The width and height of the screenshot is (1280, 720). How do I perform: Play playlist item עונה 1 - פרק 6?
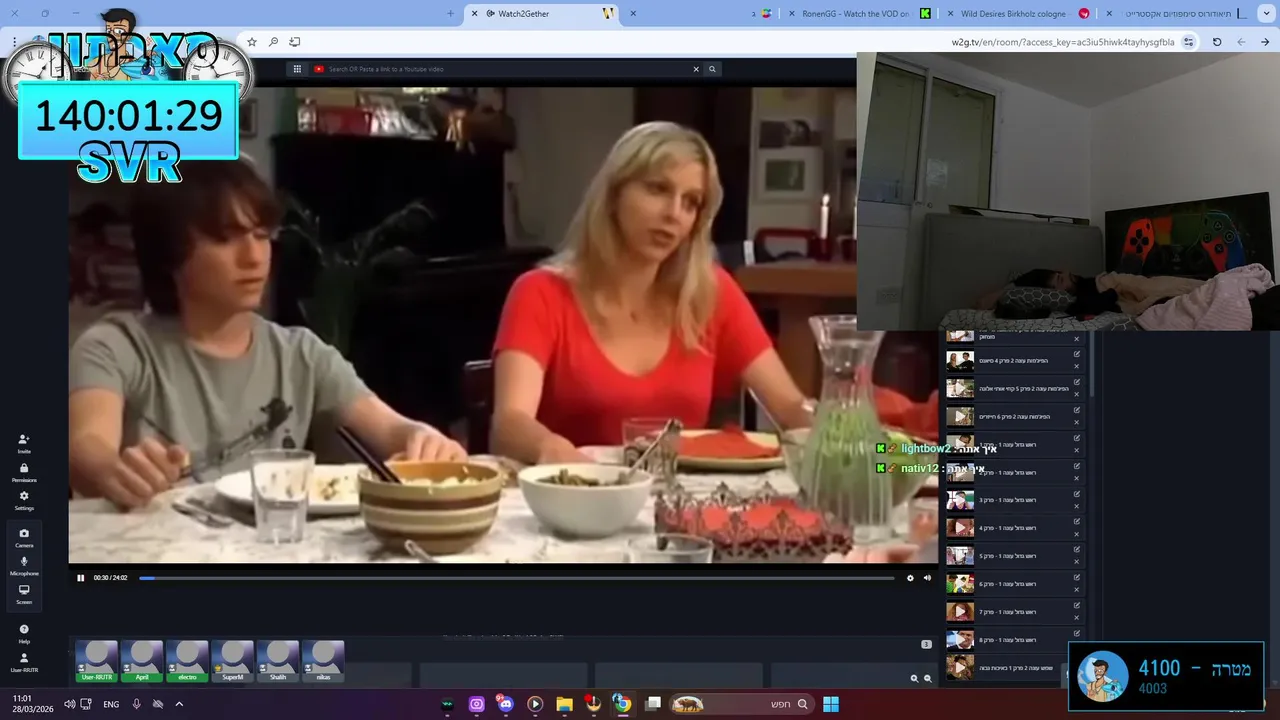1014,584
